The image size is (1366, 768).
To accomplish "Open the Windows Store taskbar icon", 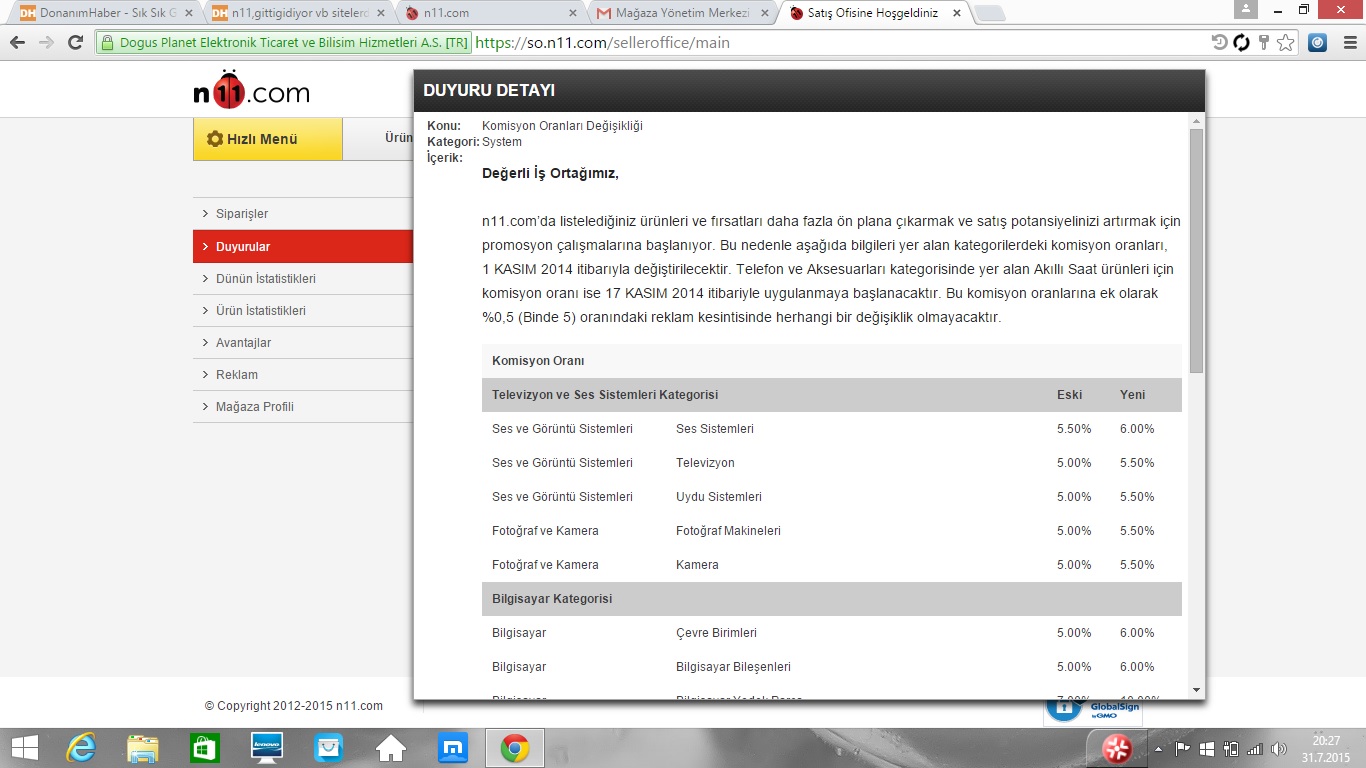I will (x=204, y=747).
